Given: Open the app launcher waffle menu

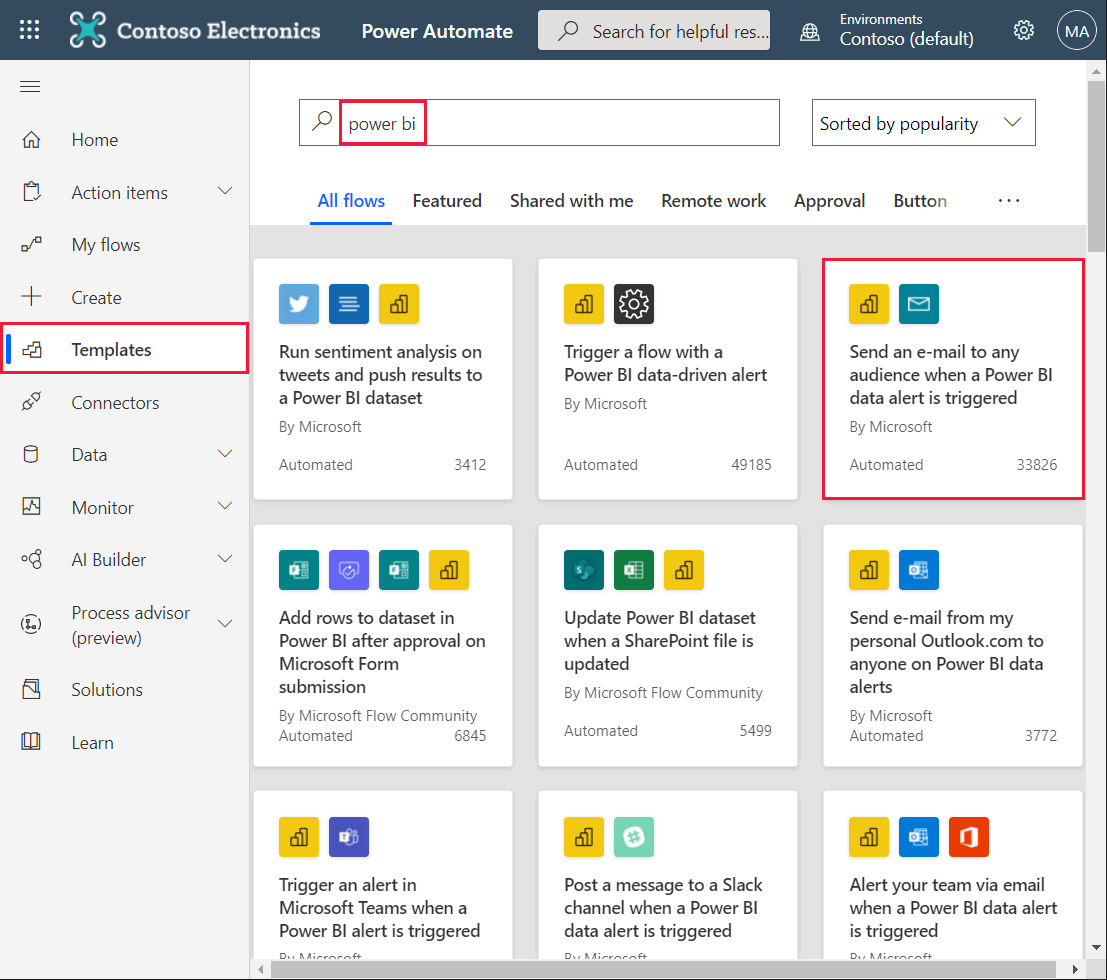Looking at the screenshot, I should 29,30.
